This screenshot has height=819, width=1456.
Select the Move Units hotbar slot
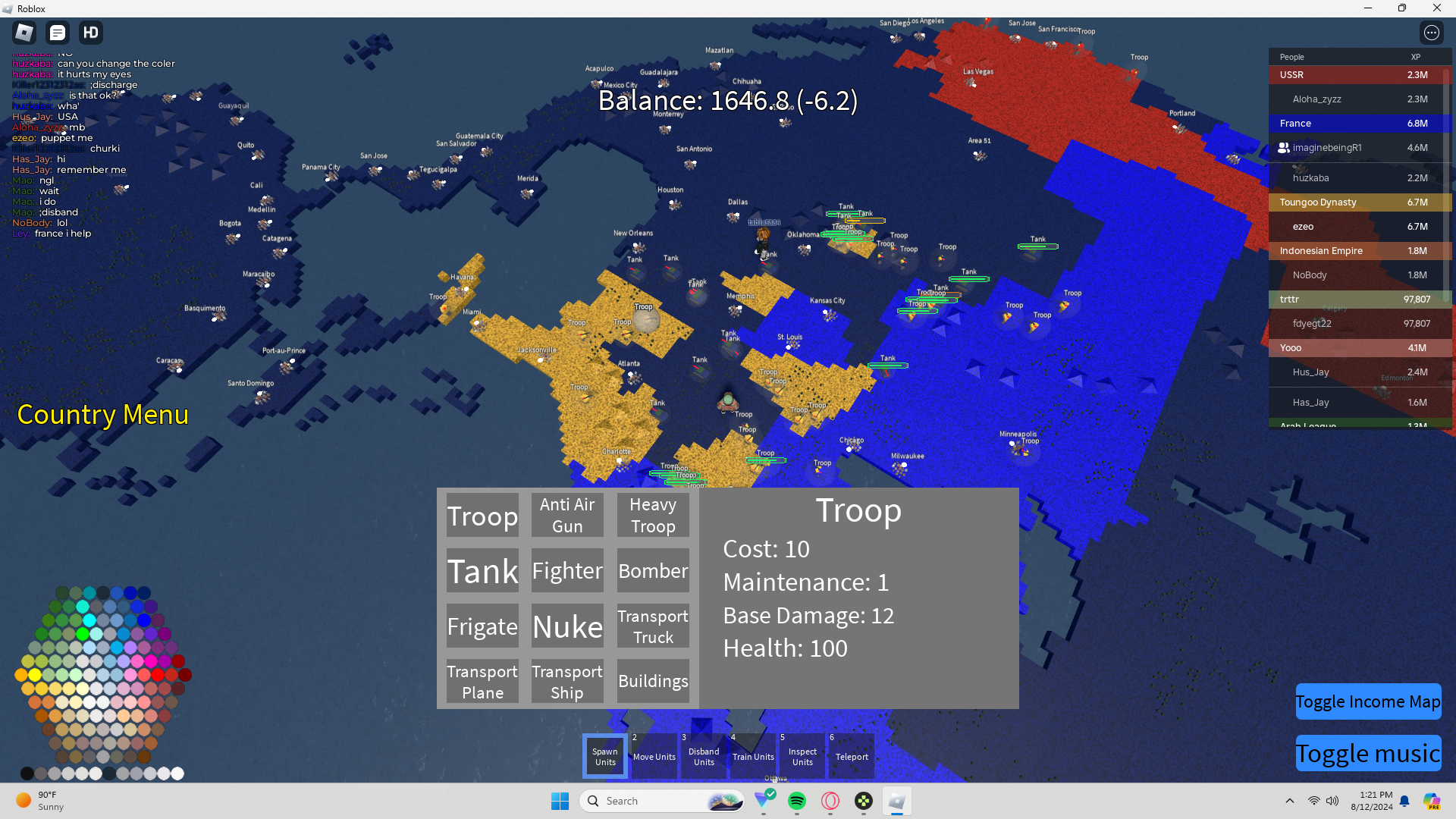click(x=654, y=756)
